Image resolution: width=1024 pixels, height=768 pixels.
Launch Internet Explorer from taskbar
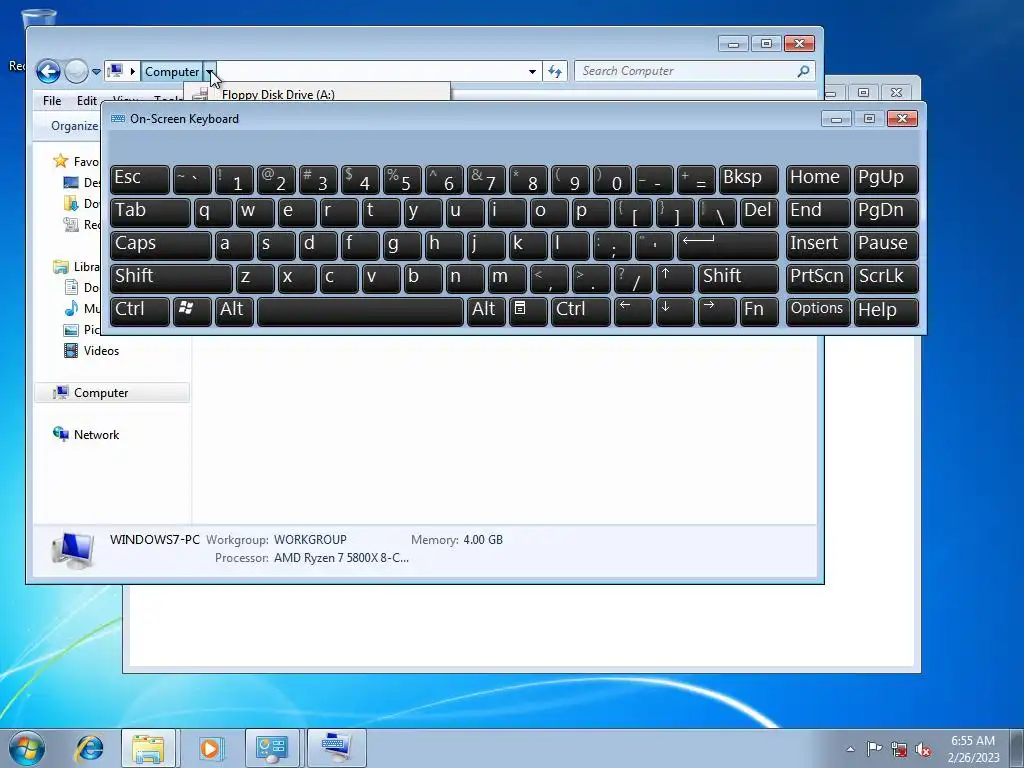tap(89, 748)
